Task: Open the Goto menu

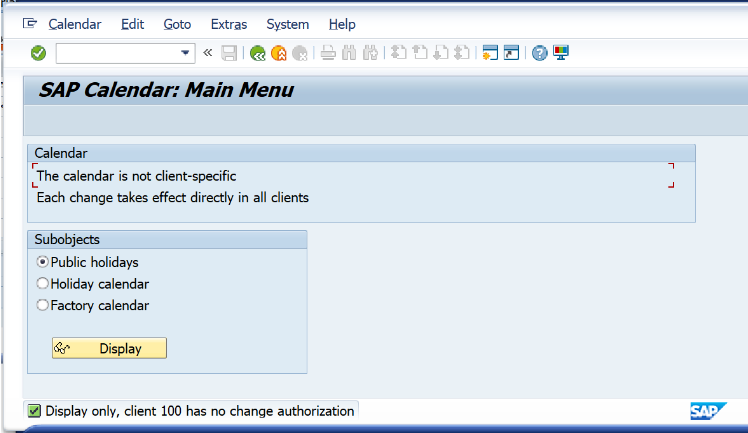Action: (x=177, y=24)
